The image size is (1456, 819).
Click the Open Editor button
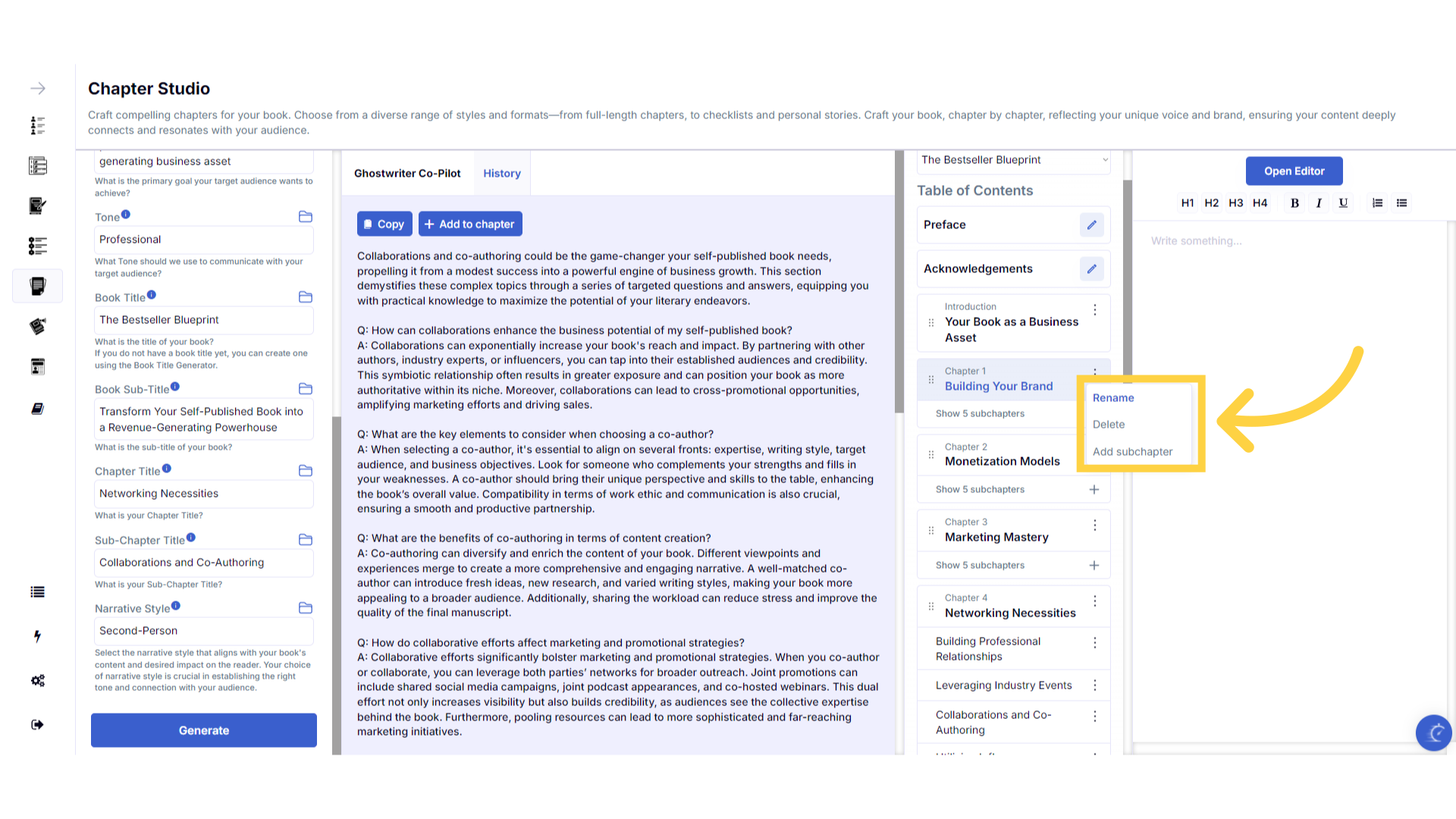(1294, 171)
